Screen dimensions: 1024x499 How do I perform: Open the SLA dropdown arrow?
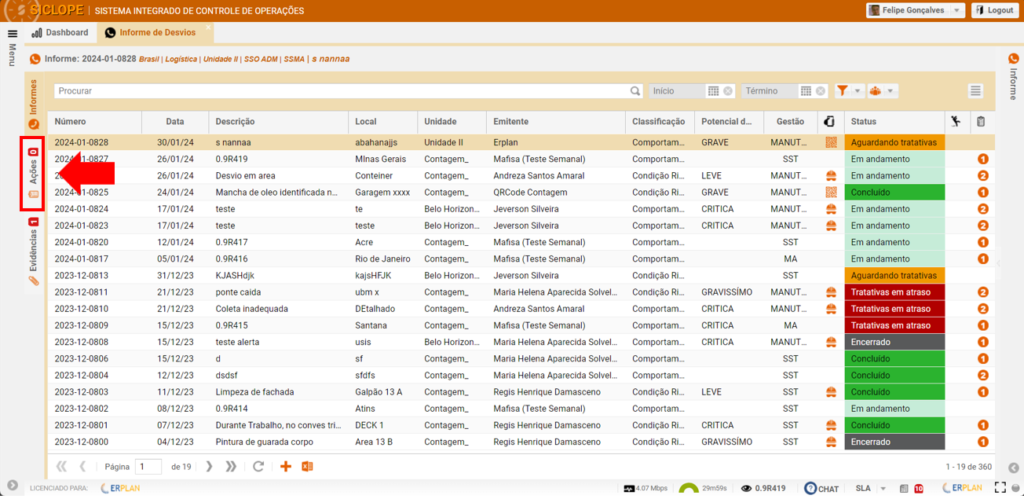point(883,488)
